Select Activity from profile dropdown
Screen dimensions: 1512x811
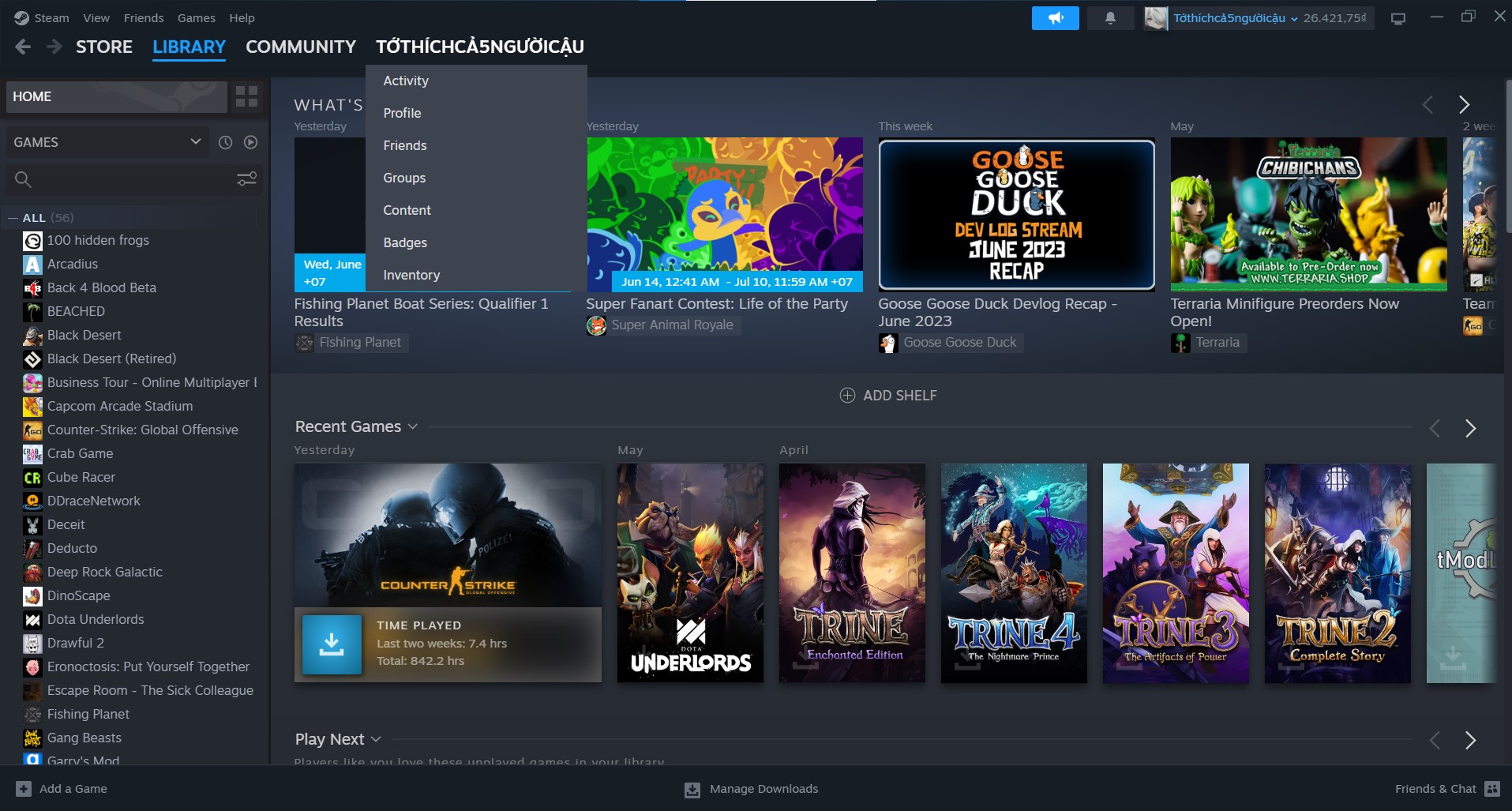coord(476,81)
